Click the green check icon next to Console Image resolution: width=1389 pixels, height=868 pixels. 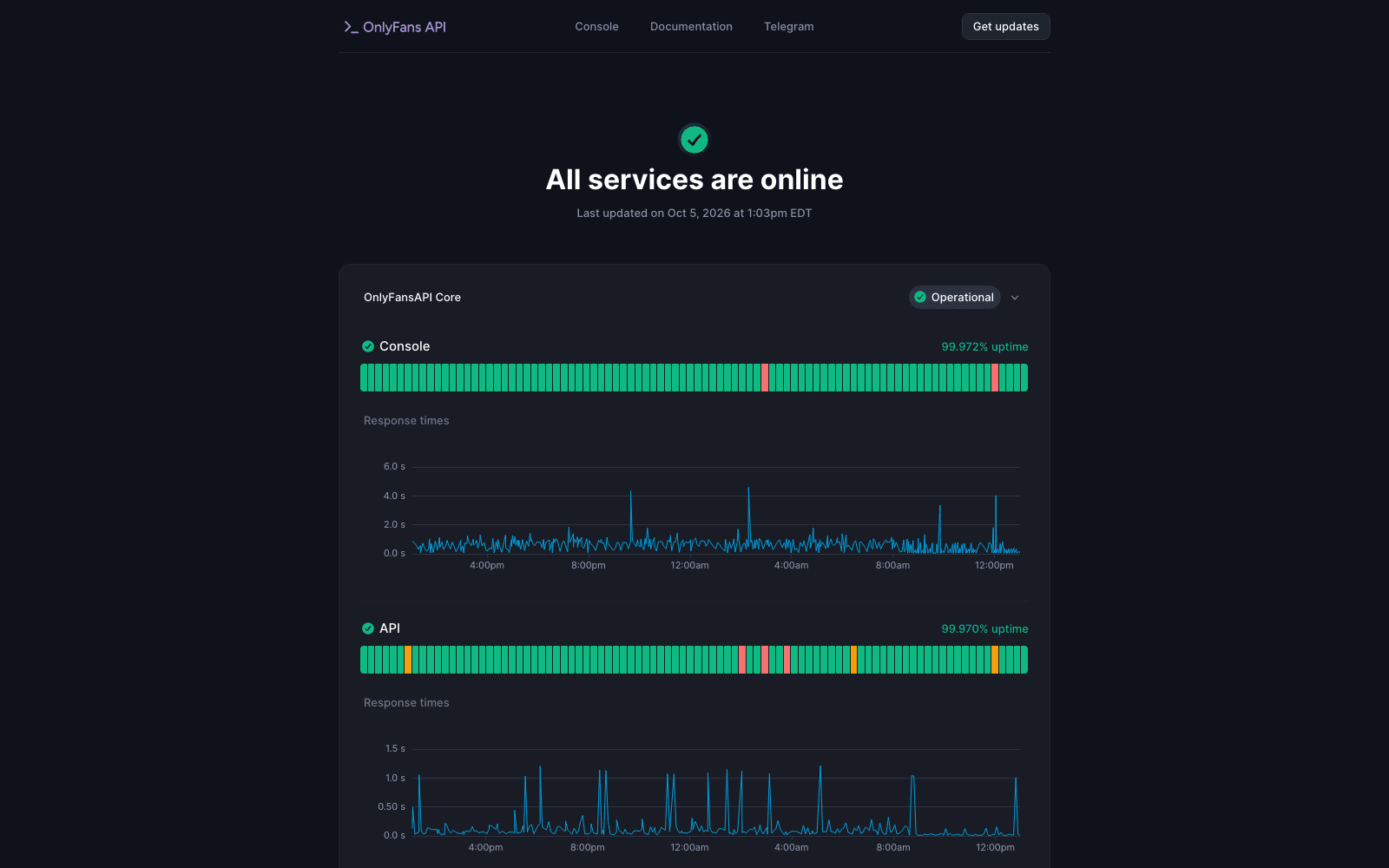368,346
